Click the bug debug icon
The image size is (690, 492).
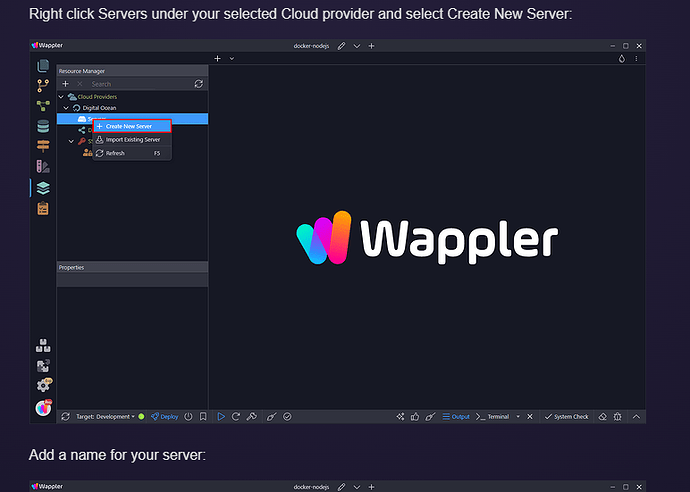(x=618, y=416)
